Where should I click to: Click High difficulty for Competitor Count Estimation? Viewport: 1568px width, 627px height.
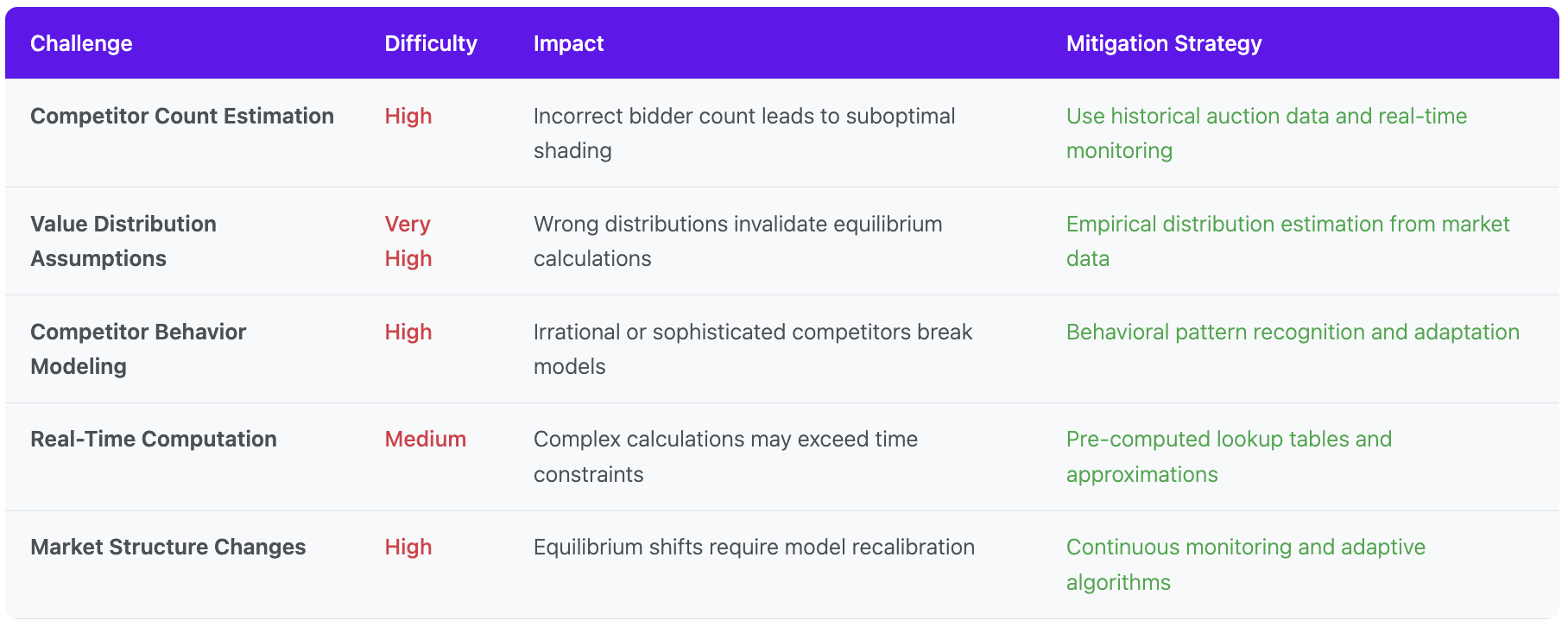tap(408, 117)
